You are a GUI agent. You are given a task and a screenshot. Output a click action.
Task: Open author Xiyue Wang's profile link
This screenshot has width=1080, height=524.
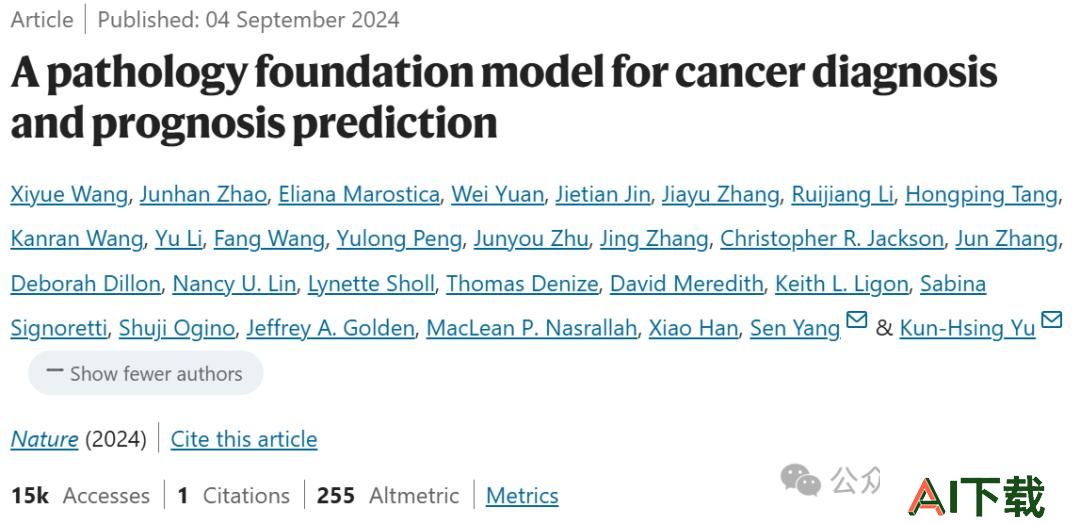69,195
